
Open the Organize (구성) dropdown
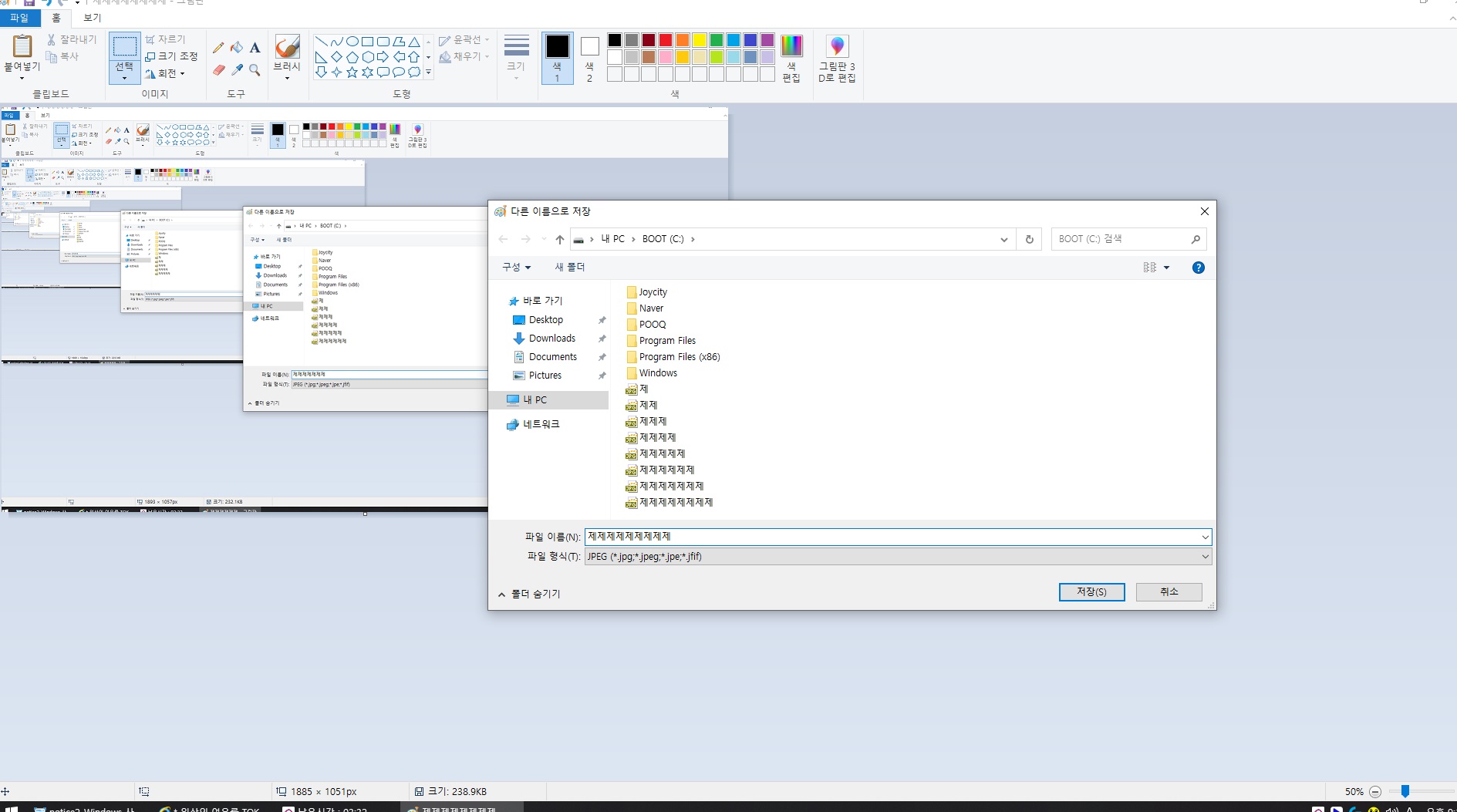517,267
